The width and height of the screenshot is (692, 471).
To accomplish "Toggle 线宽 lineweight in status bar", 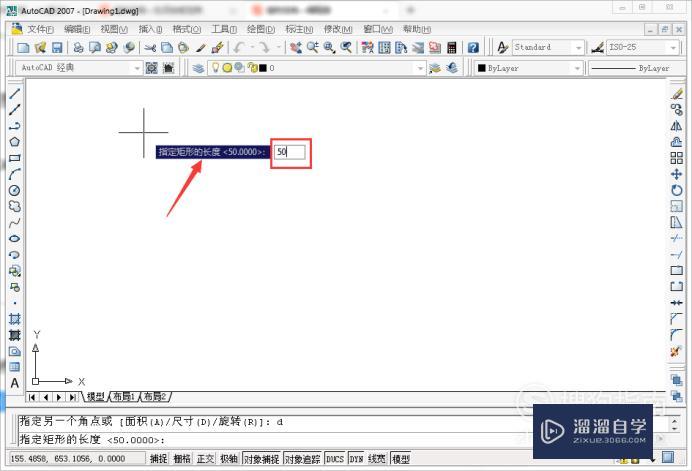I will 376,459.
